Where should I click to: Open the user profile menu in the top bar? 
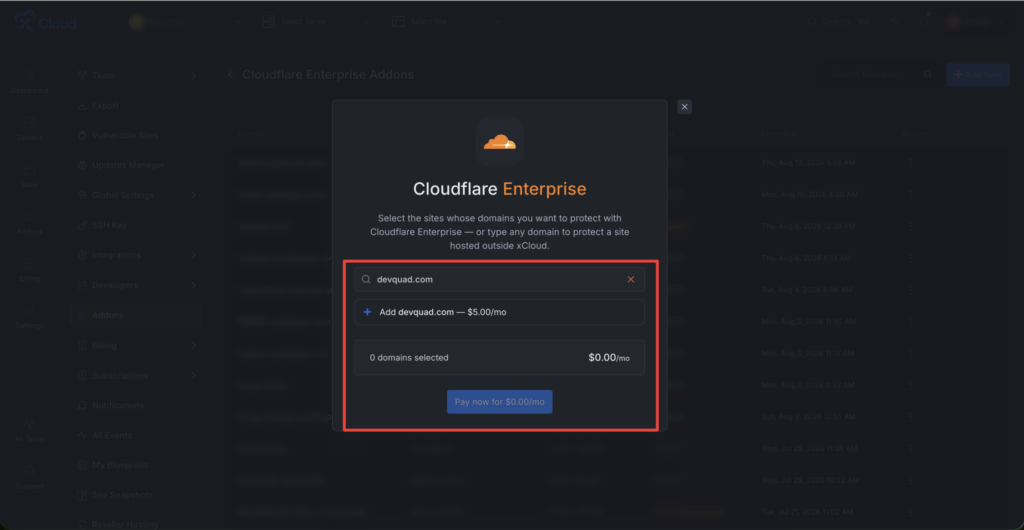976,22
